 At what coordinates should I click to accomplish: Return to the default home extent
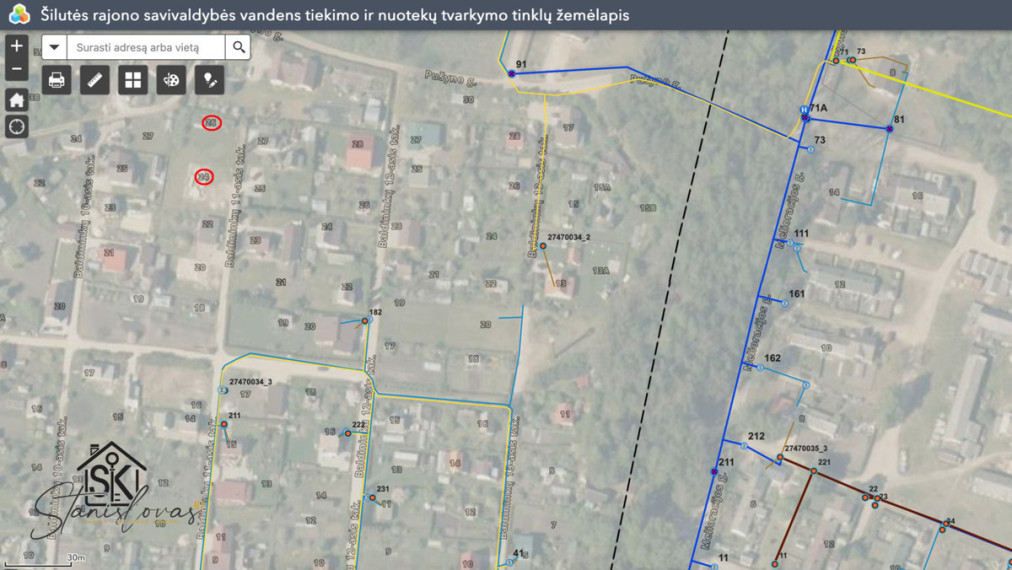17,100
